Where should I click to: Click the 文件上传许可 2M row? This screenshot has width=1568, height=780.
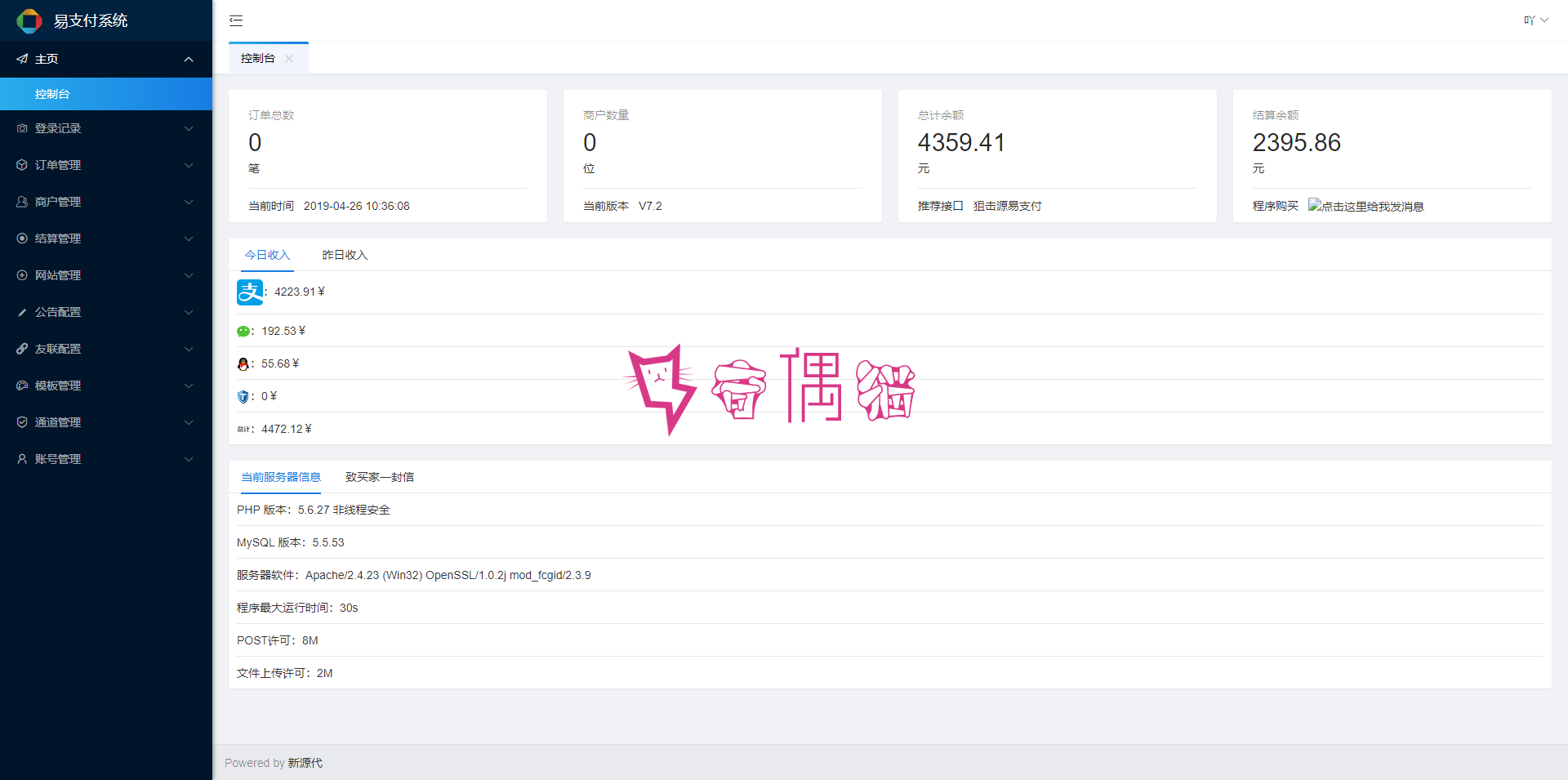point(890,673)
